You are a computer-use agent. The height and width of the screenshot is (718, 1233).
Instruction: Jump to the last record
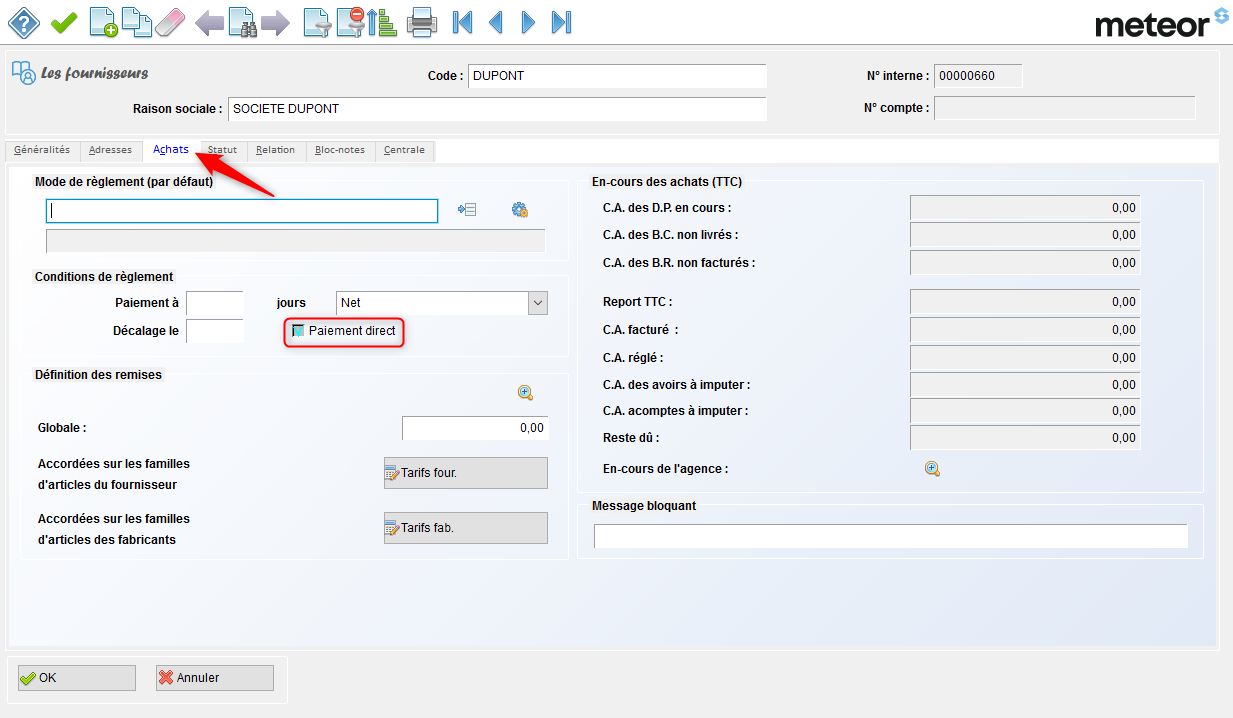(562, 21)
